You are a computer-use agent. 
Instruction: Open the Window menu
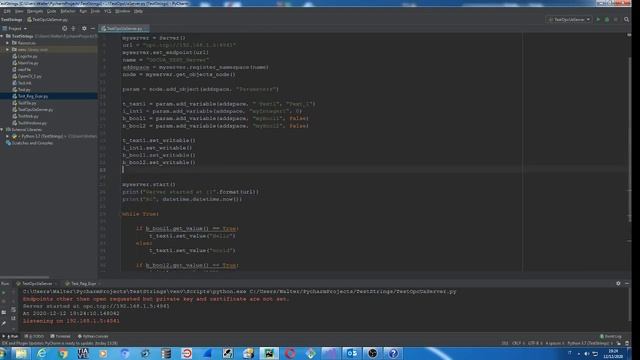click(122, 11)
